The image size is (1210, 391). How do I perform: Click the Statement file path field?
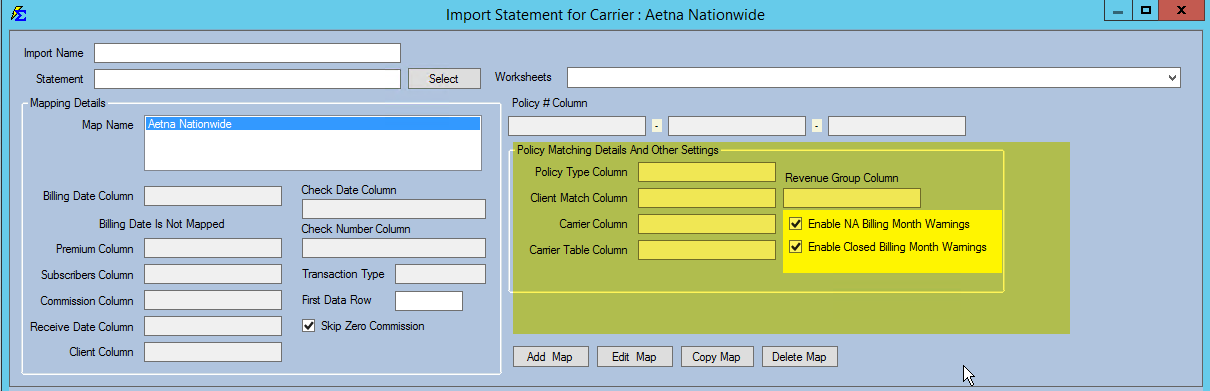click(x=247, y=79)
